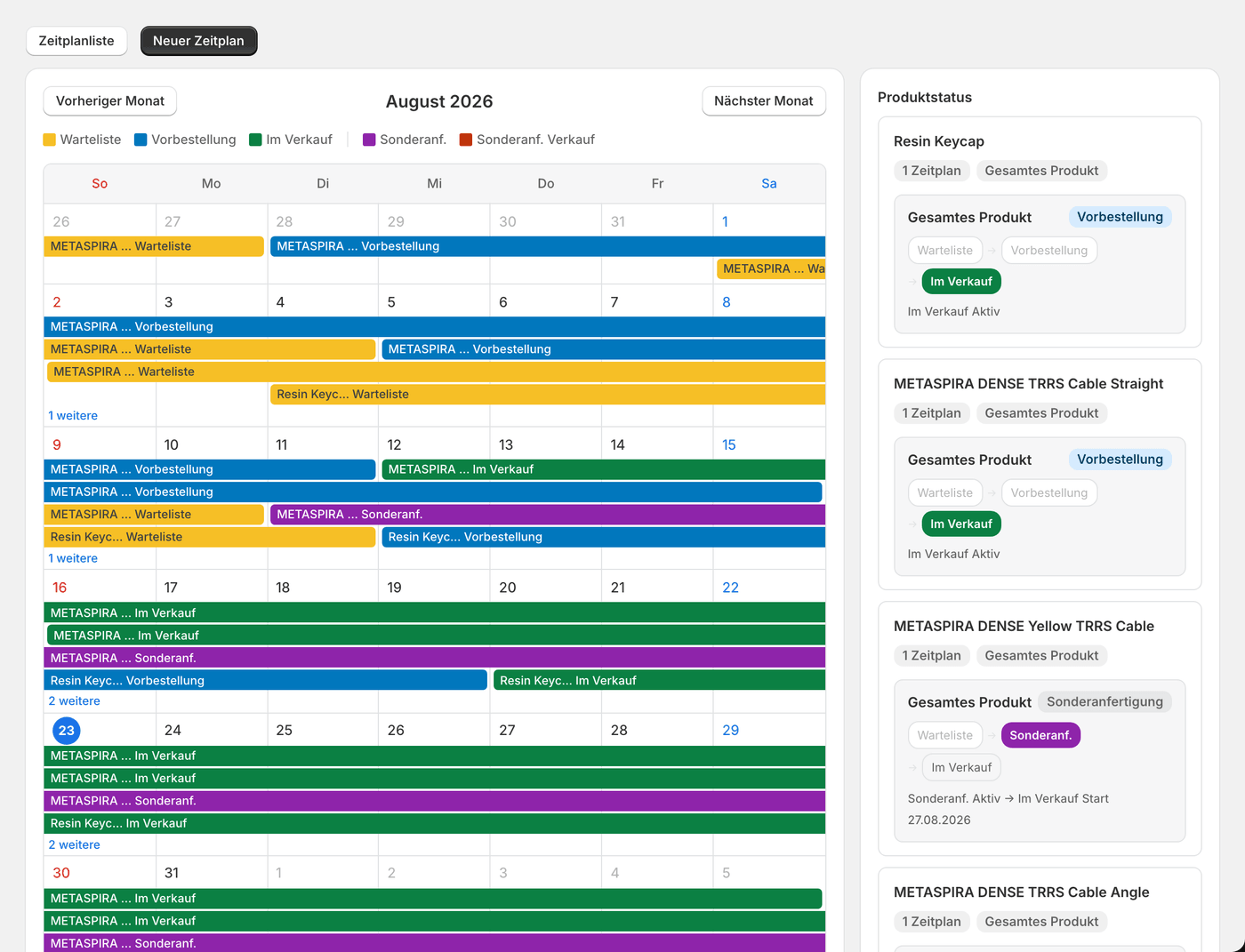Select Saturday August 15 day number

pos(729,445)
